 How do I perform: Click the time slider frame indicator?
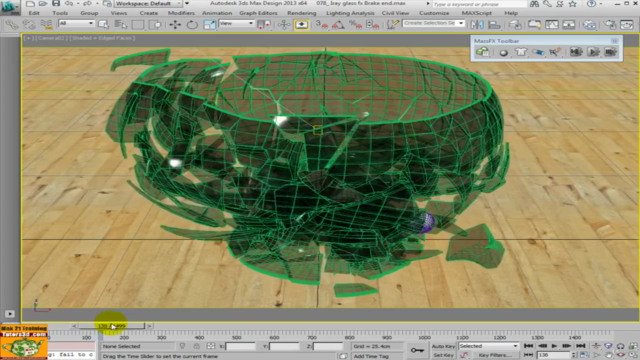point(111,326)
